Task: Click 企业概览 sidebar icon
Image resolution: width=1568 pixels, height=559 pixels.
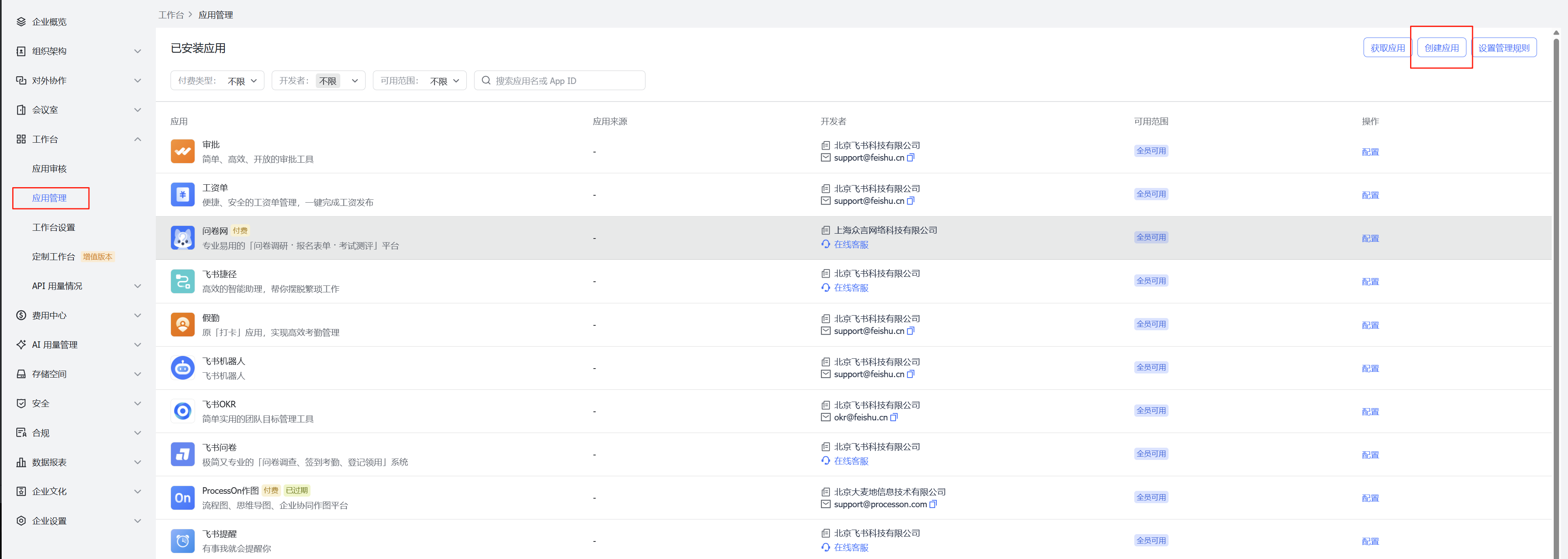Action: (x=21, y=22)
